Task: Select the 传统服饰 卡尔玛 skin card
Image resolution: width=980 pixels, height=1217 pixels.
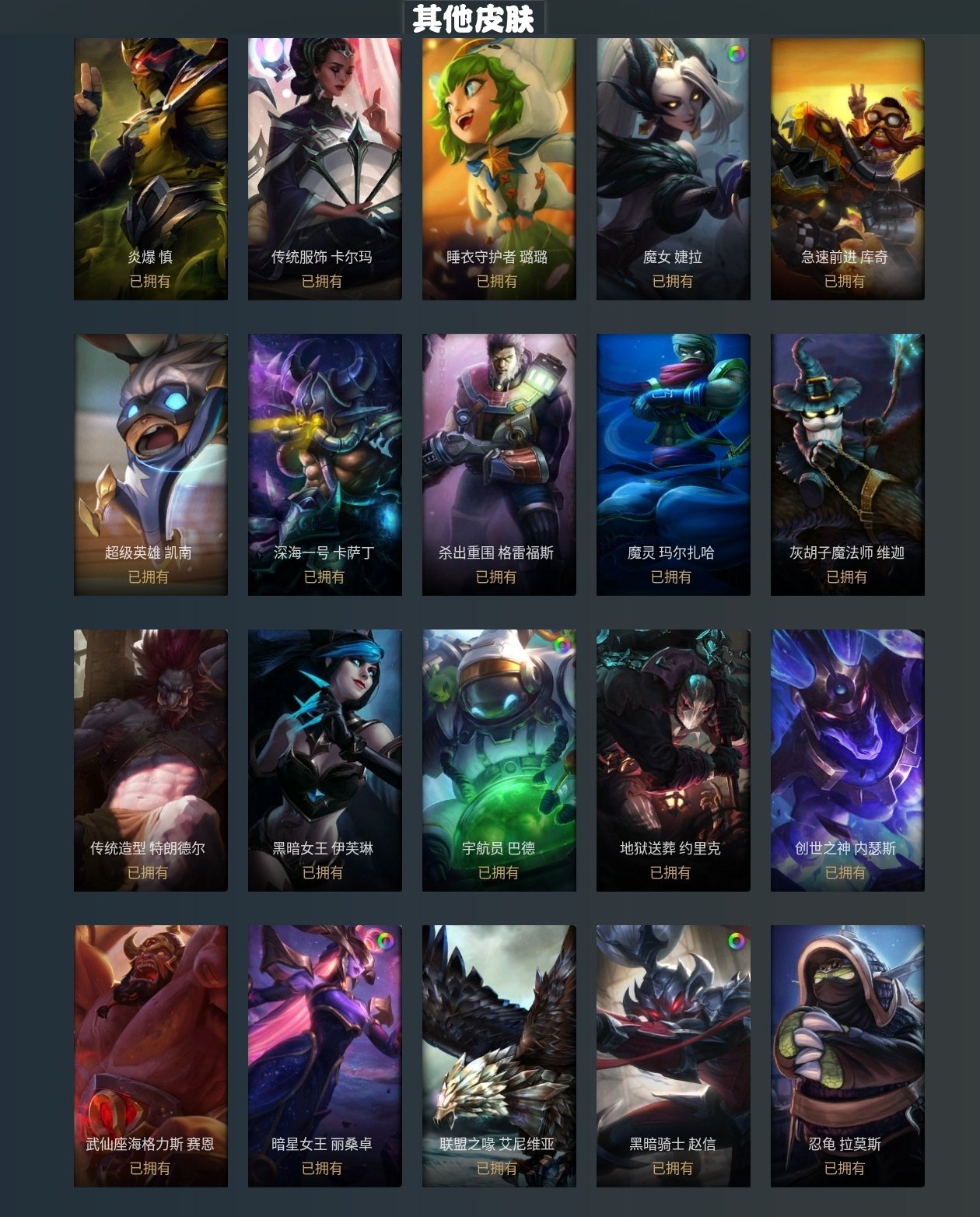Action: coord(325,169)
